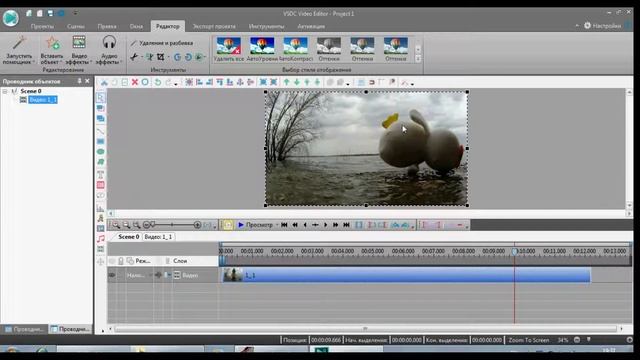Click the horizontal timeline scrollbar
The width and height of the screenshot is (640, 360).
coord(366,329)
